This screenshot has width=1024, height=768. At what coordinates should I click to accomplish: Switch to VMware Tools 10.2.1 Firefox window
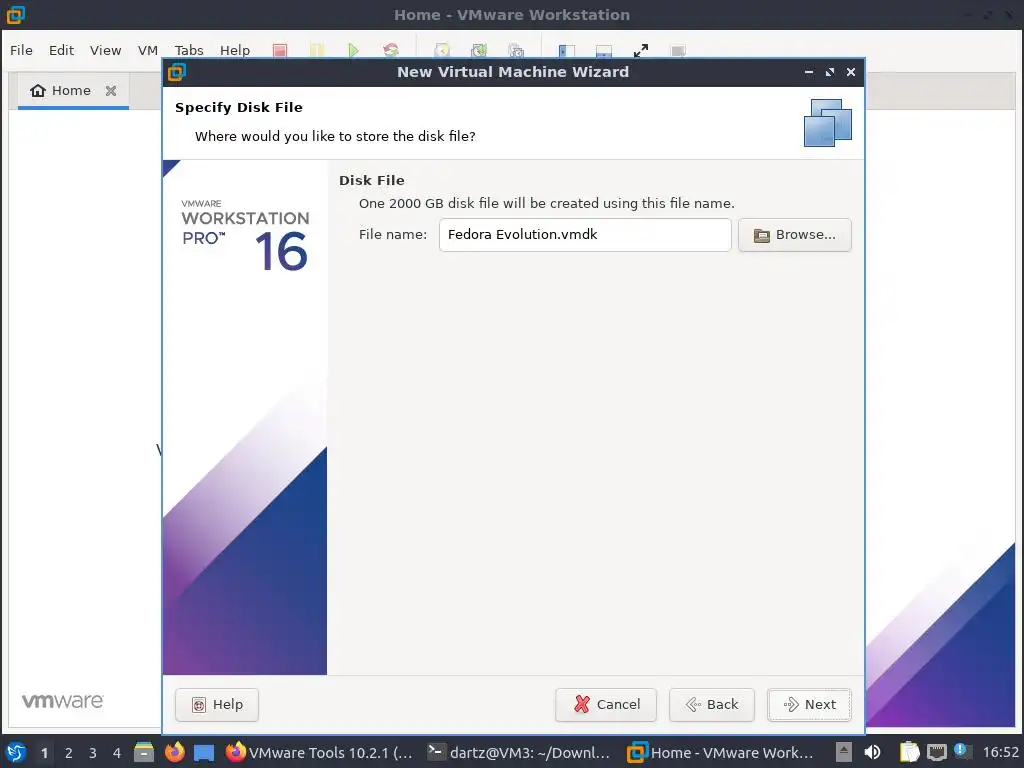click(319, 752)
